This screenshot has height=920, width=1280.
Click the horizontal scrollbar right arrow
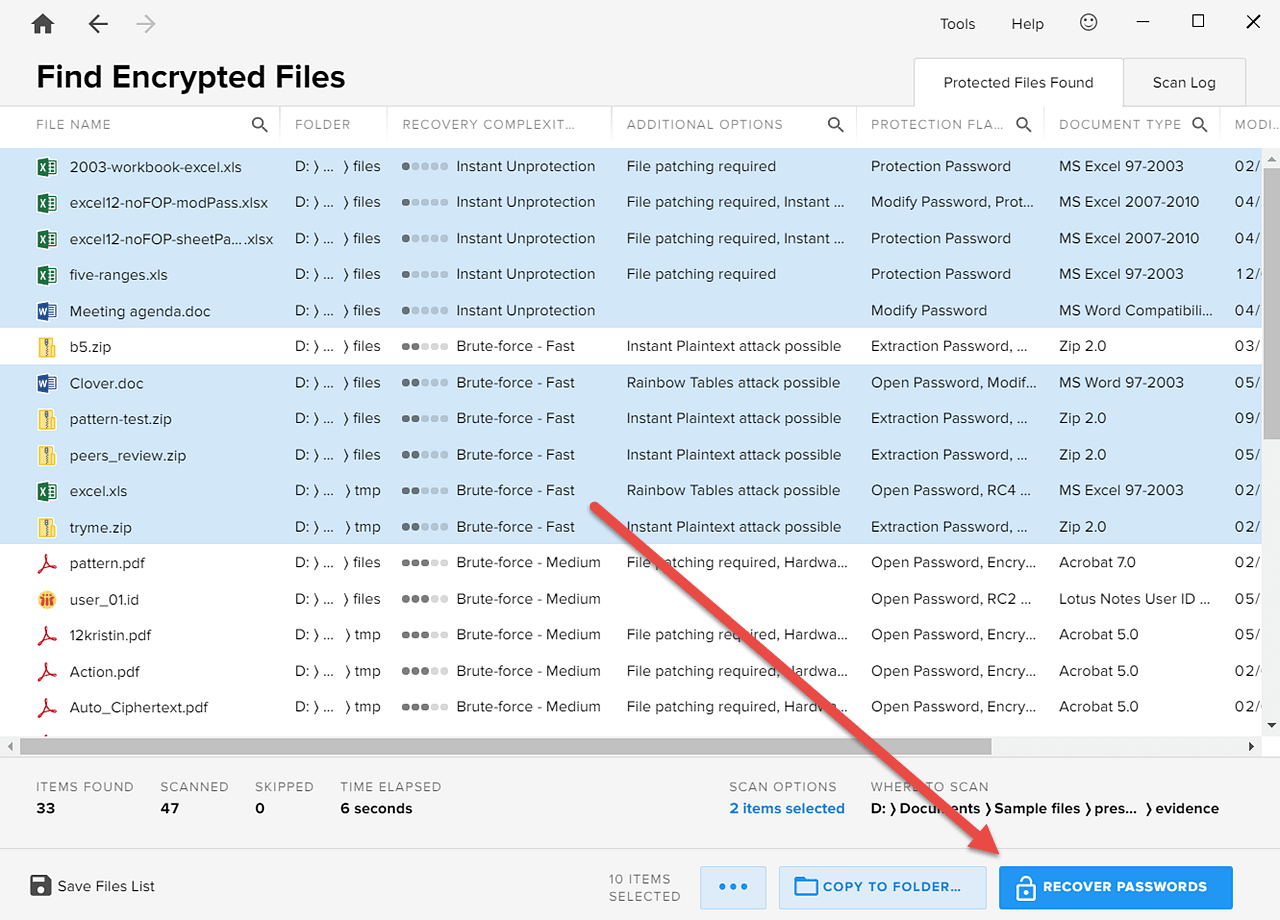pyautogui.click(x=1251, y=747)
